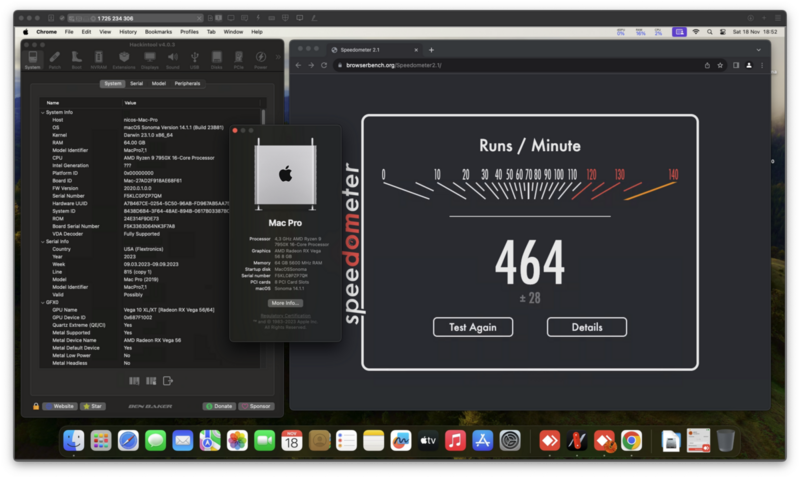Reload the Speedometer page
This screenshot has height=478, width=800.
point(326,65)
